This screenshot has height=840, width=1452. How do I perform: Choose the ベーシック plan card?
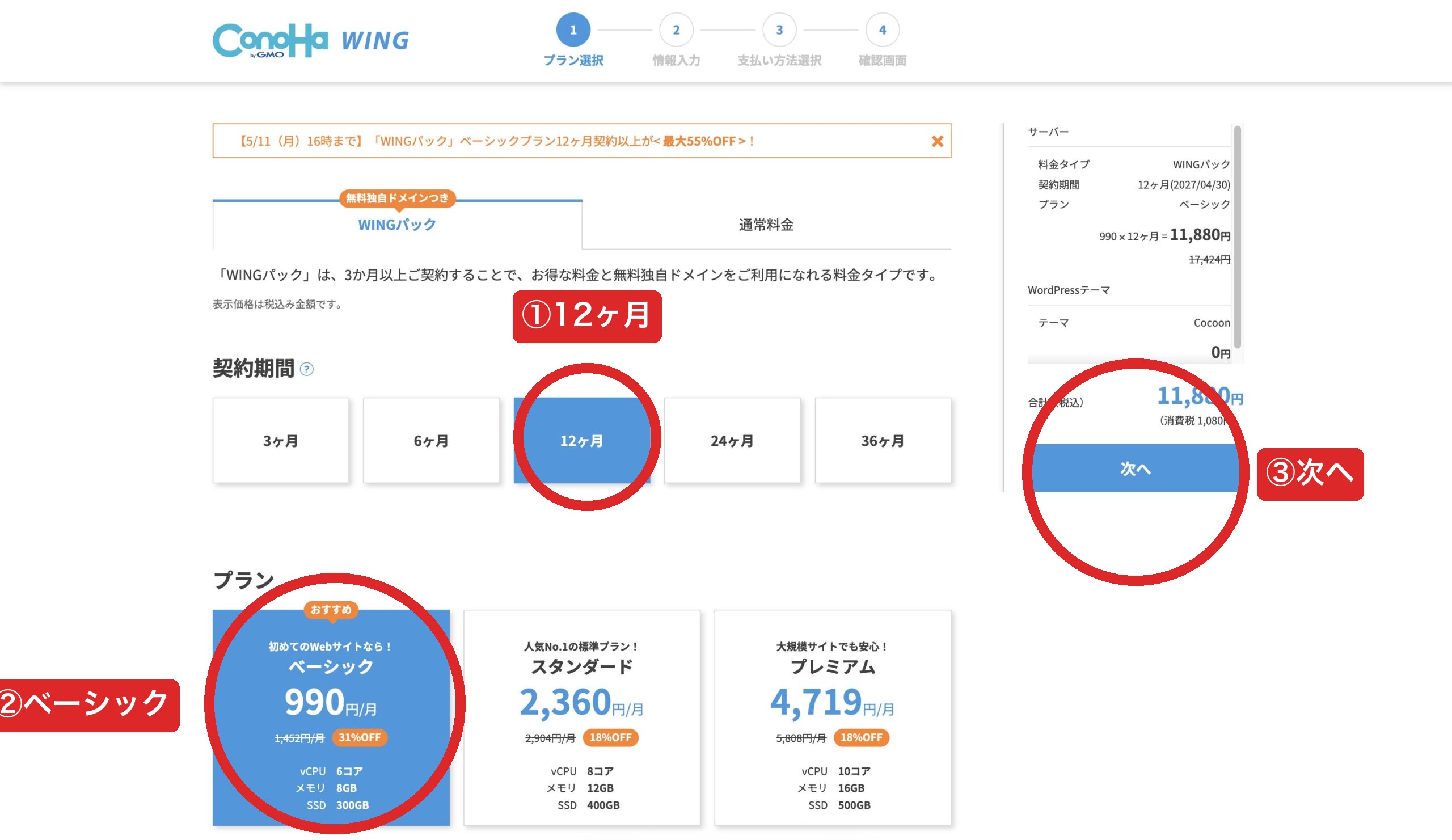(331, 717)
